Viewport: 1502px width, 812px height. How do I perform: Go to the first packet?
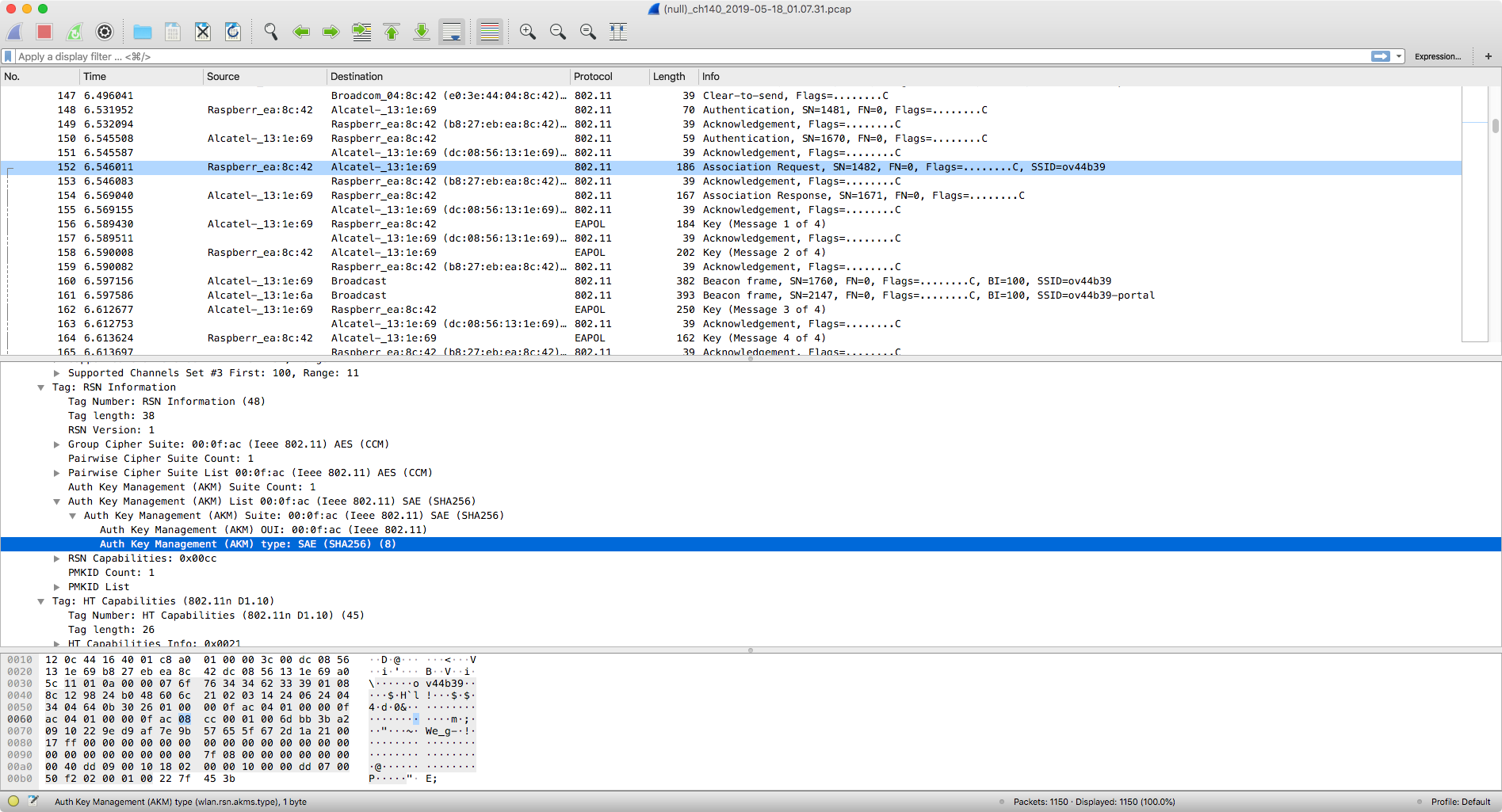click(392, 32)
